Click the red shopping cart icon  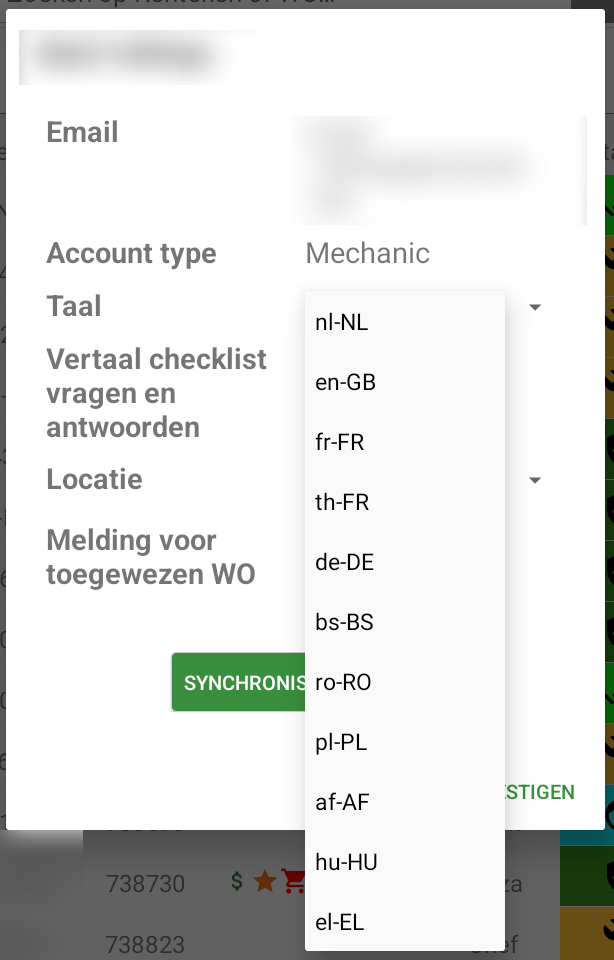tap(294, 881)
